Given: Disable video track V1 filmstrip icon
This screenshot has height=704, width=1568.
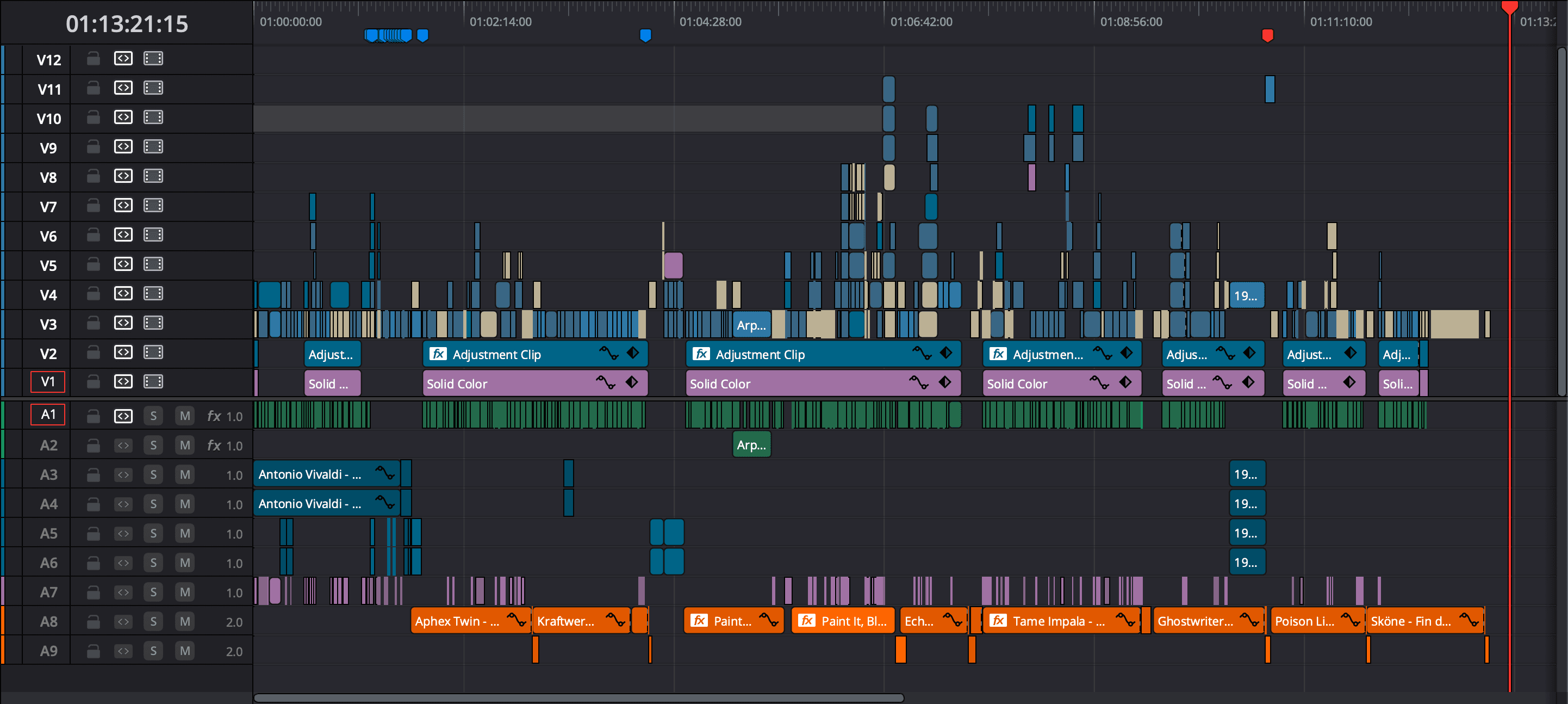Looking at the screenshot, I should [153, 381].
